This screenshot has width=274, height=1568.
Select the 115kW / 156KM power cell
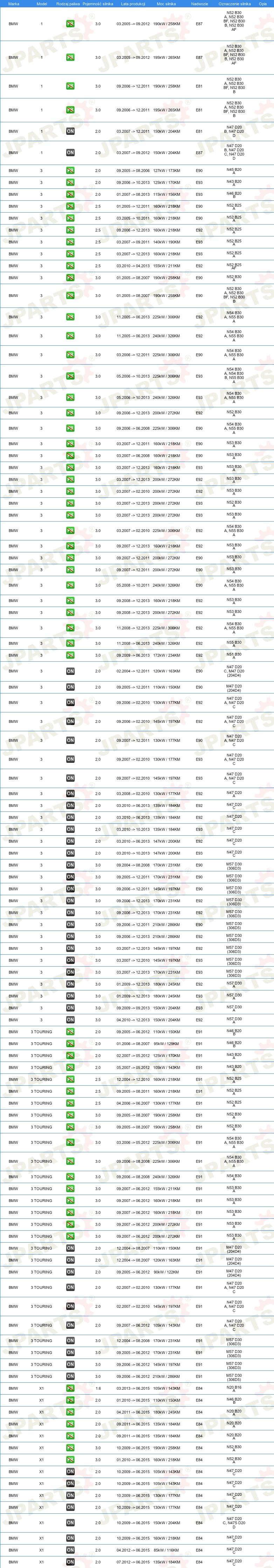(x=166, y=194)
